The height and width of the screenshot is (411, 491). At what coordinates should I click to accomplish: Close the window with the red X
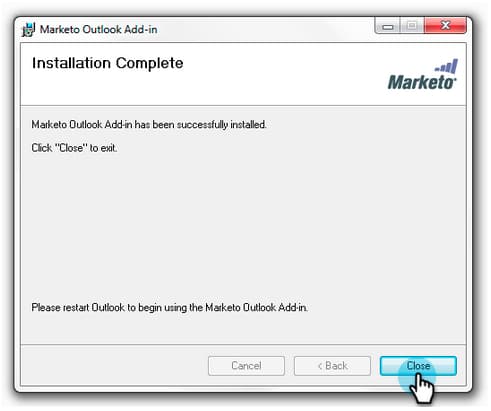point(445,26)
